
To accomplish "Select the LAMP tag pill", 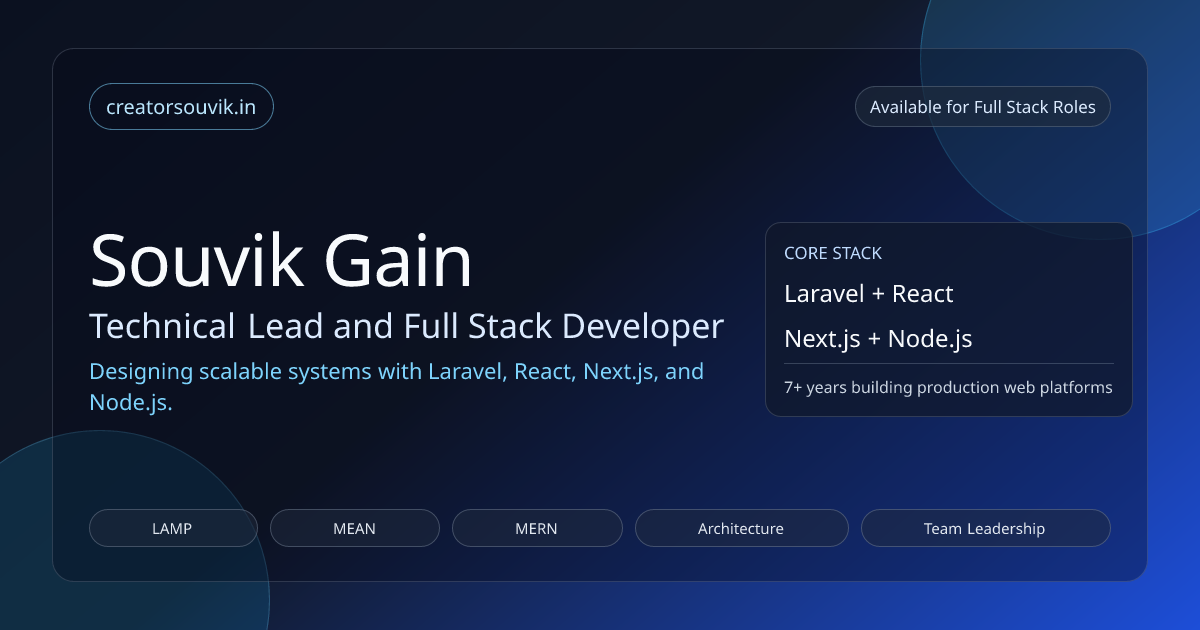I will click(x=173, y=528).
